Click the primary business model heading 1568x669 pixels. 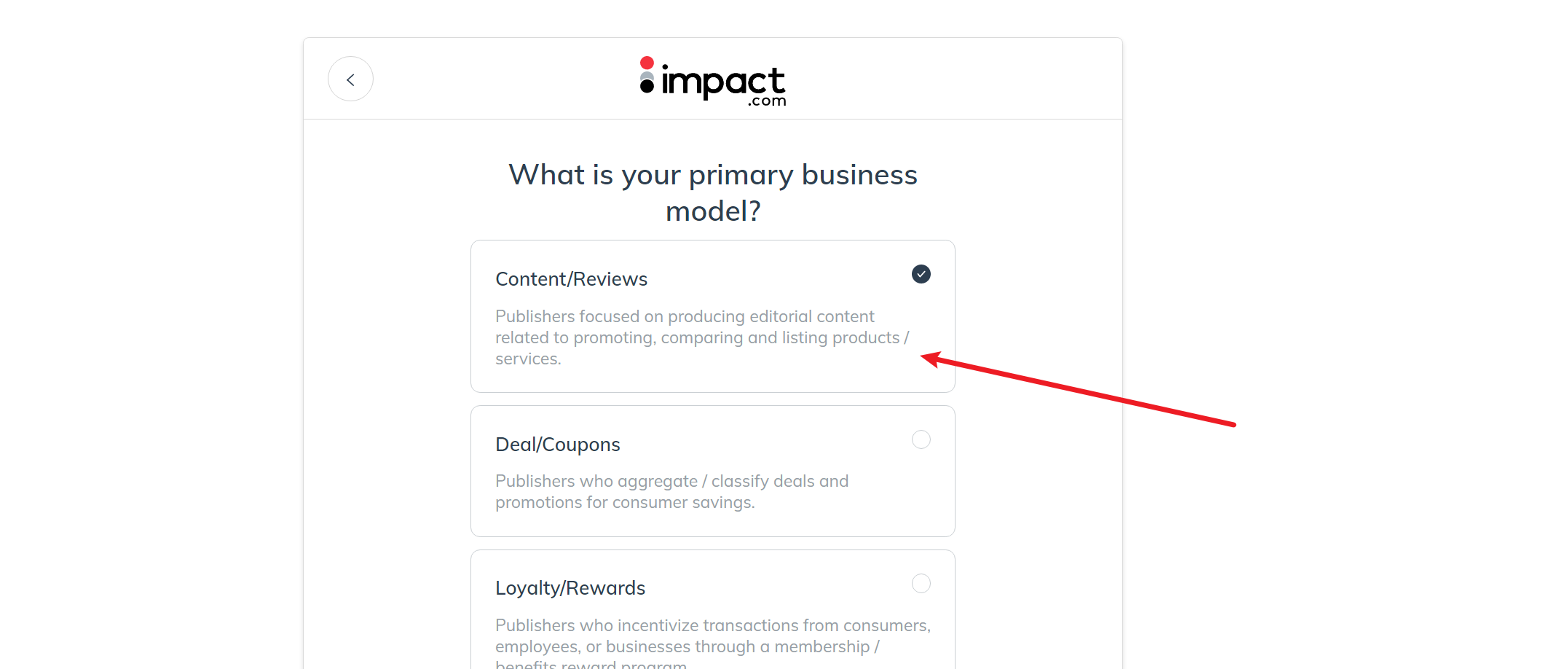tap(712, 192)
